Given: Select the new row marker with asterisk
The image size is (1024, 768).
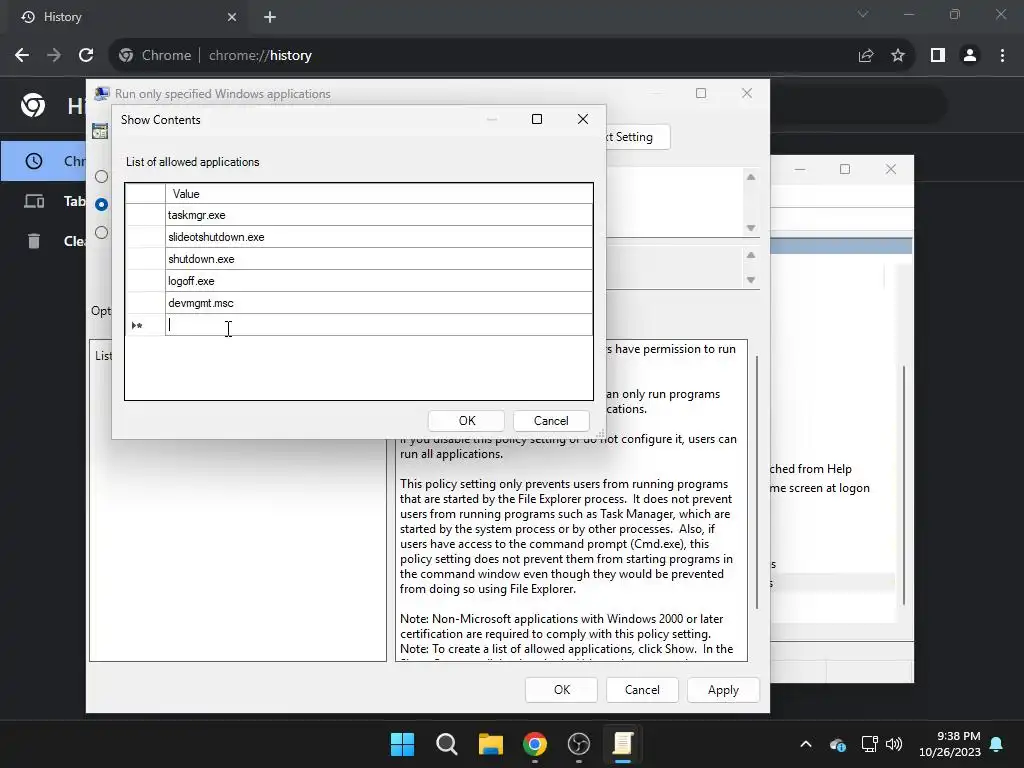Looking at the screenshot, I should 145,325.
